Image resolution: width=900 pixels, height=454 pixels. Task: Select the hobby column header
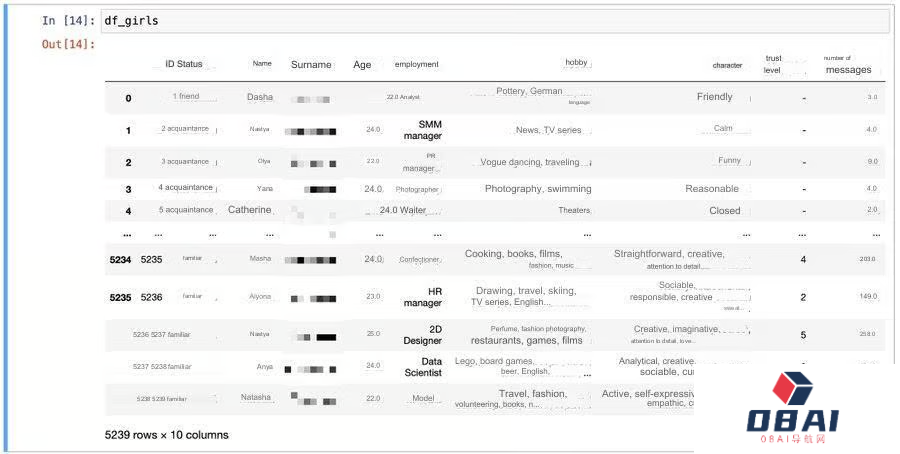576,62
